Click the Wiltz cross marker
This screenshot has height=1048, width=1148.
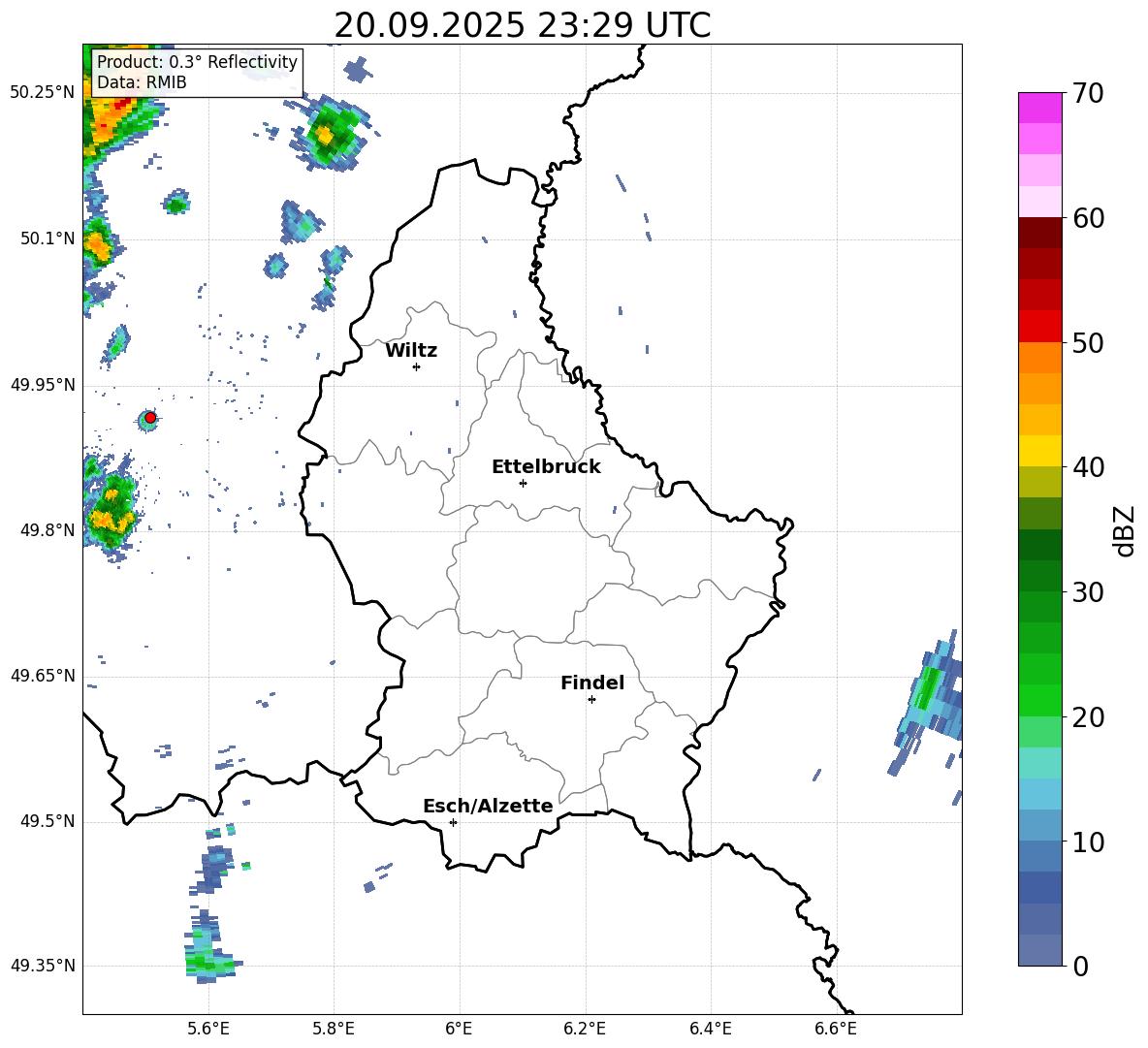click(417, 366)
